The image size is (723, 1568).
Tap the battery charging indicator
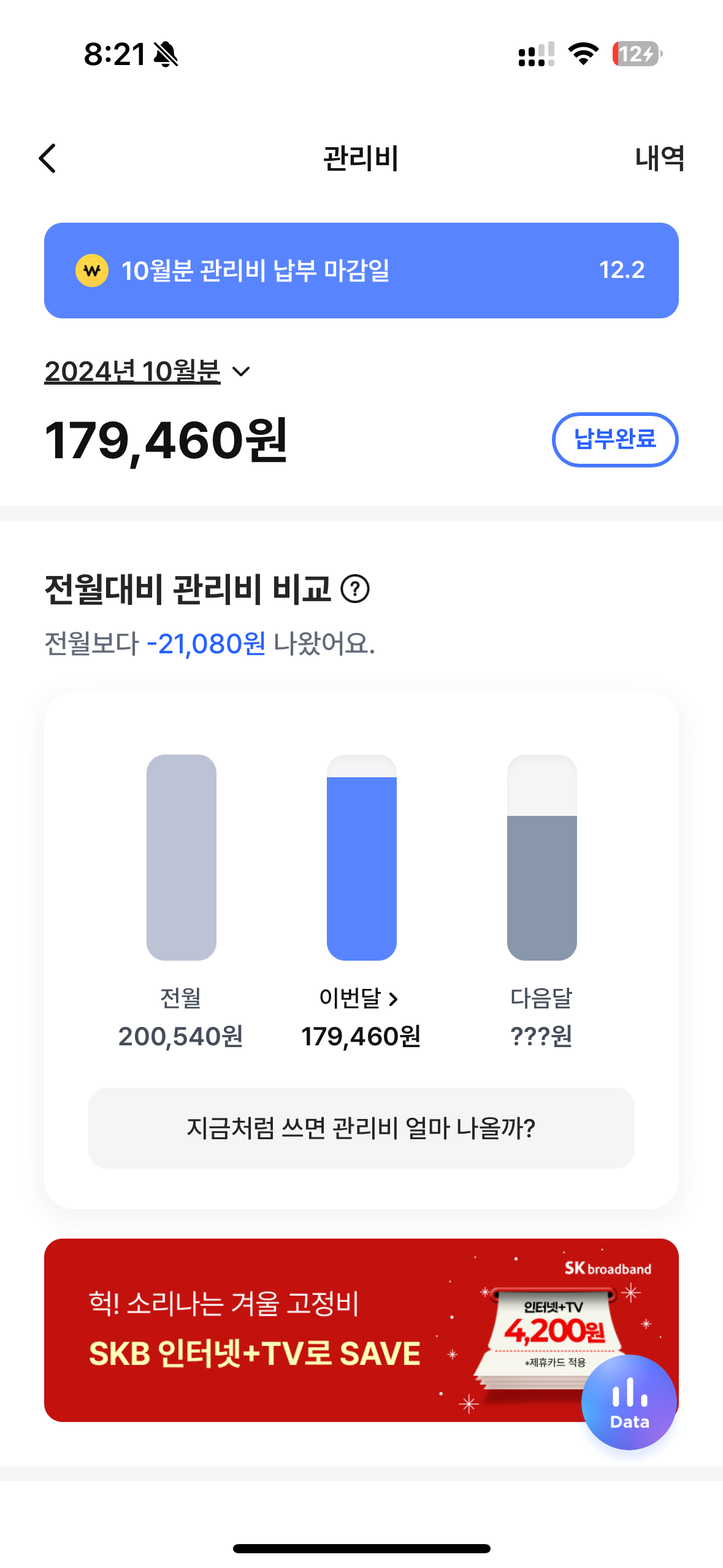pyautogui.click(x=637, y=54)
